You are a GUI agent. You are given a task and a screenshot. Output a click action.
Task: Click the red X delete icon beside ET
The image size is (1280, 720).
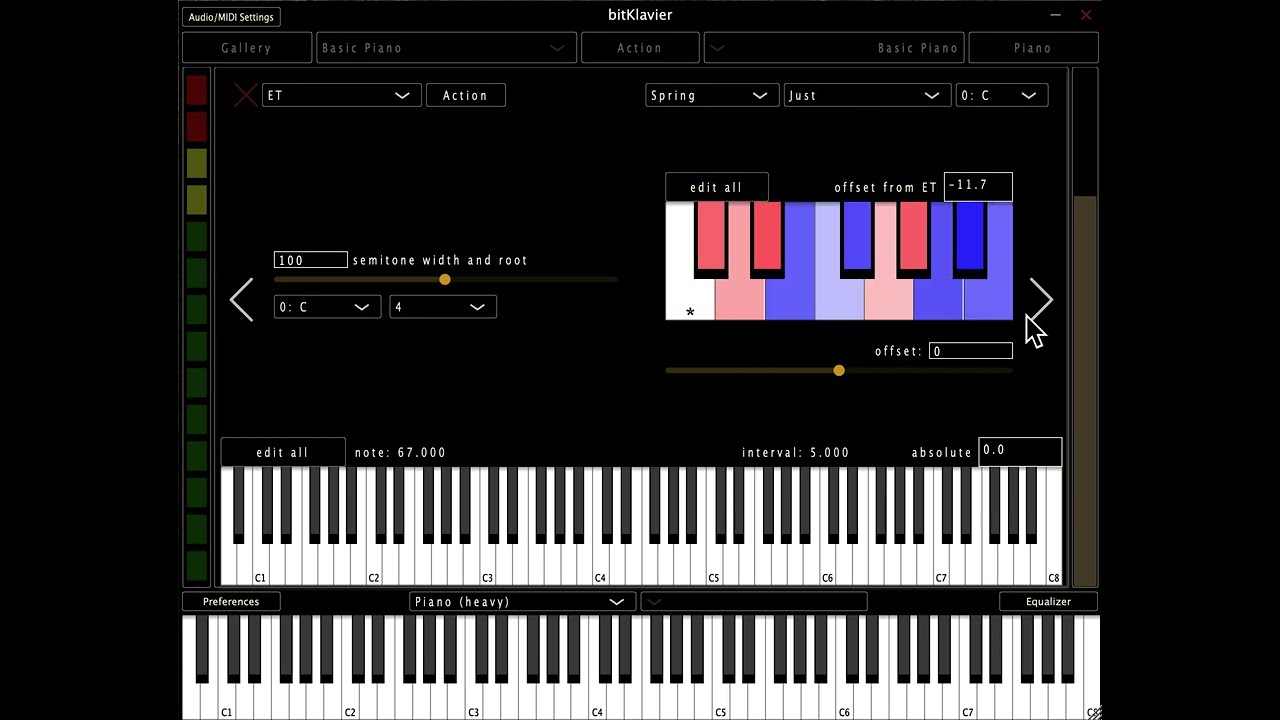pos(245,95)
